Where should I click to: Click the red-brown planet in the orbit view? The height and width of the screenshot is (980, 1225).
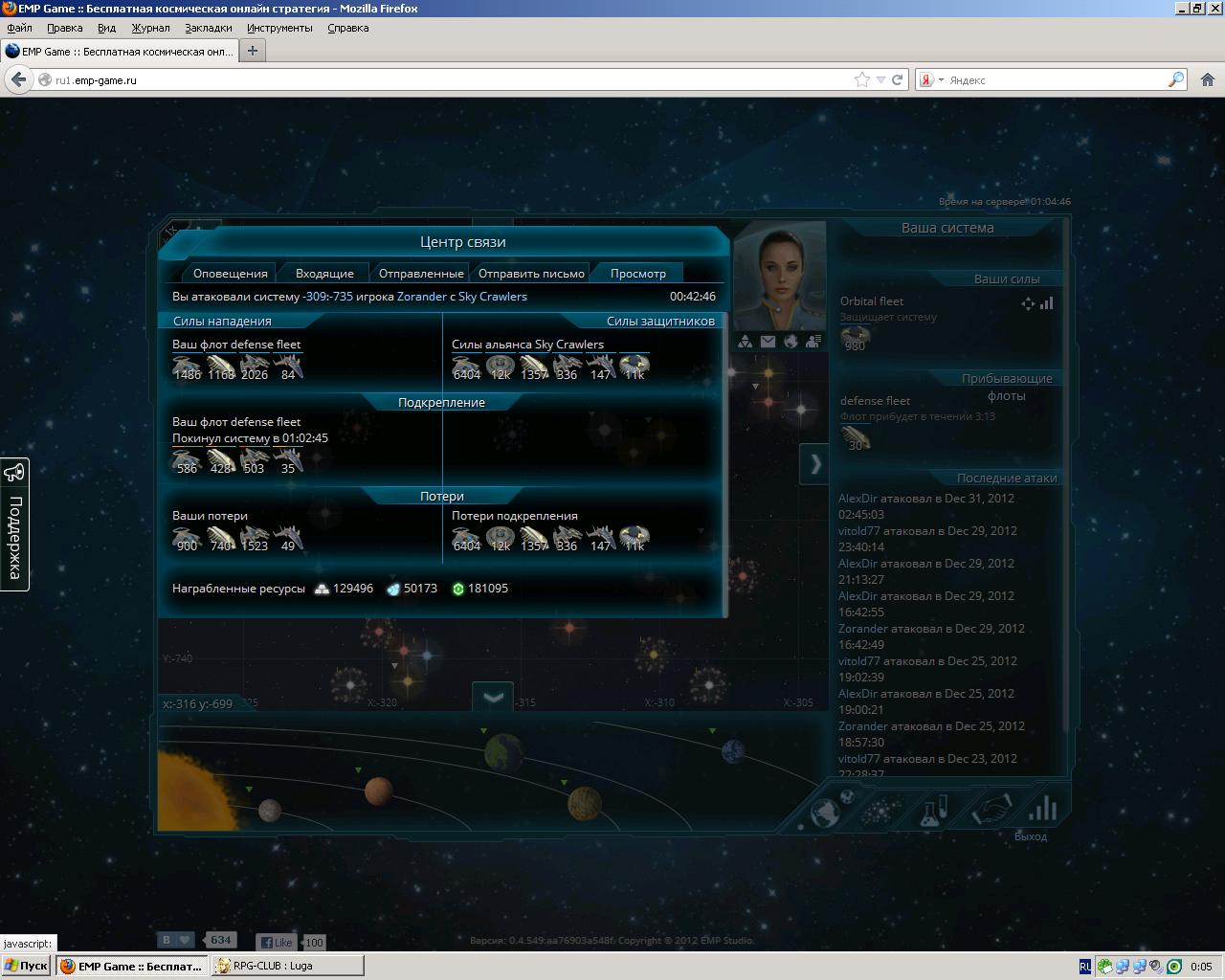tap(379, 791)
